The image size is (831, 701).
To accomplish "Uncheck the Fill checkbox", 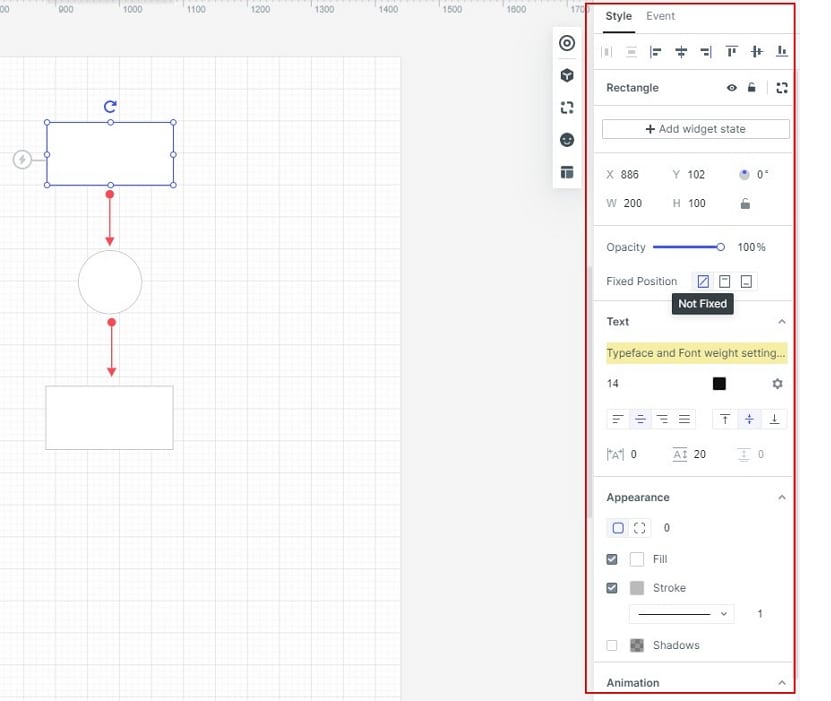I will pos(612,560).
